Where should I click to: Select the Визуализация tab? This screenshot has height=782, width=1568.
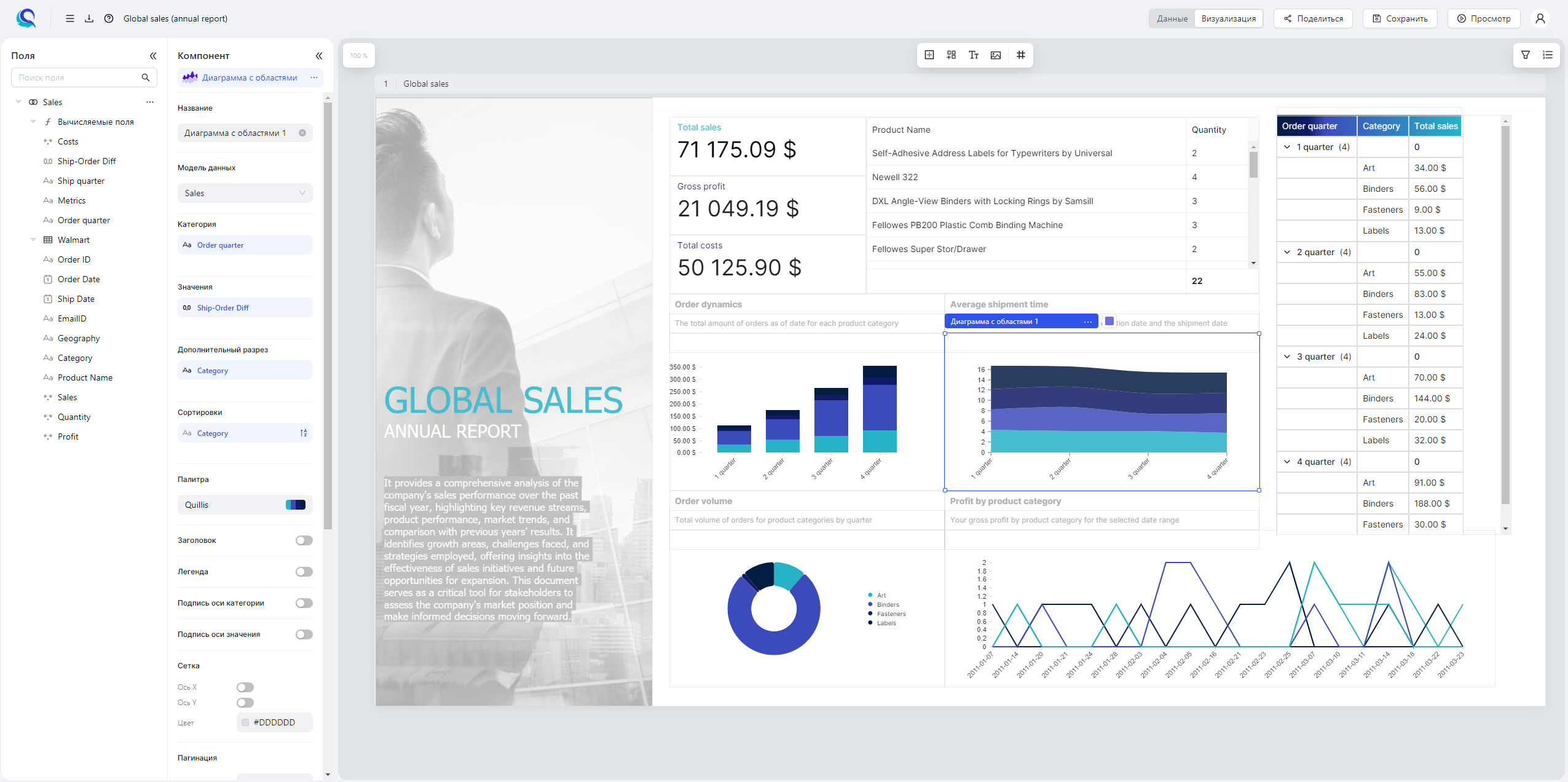click(1228, 18)
